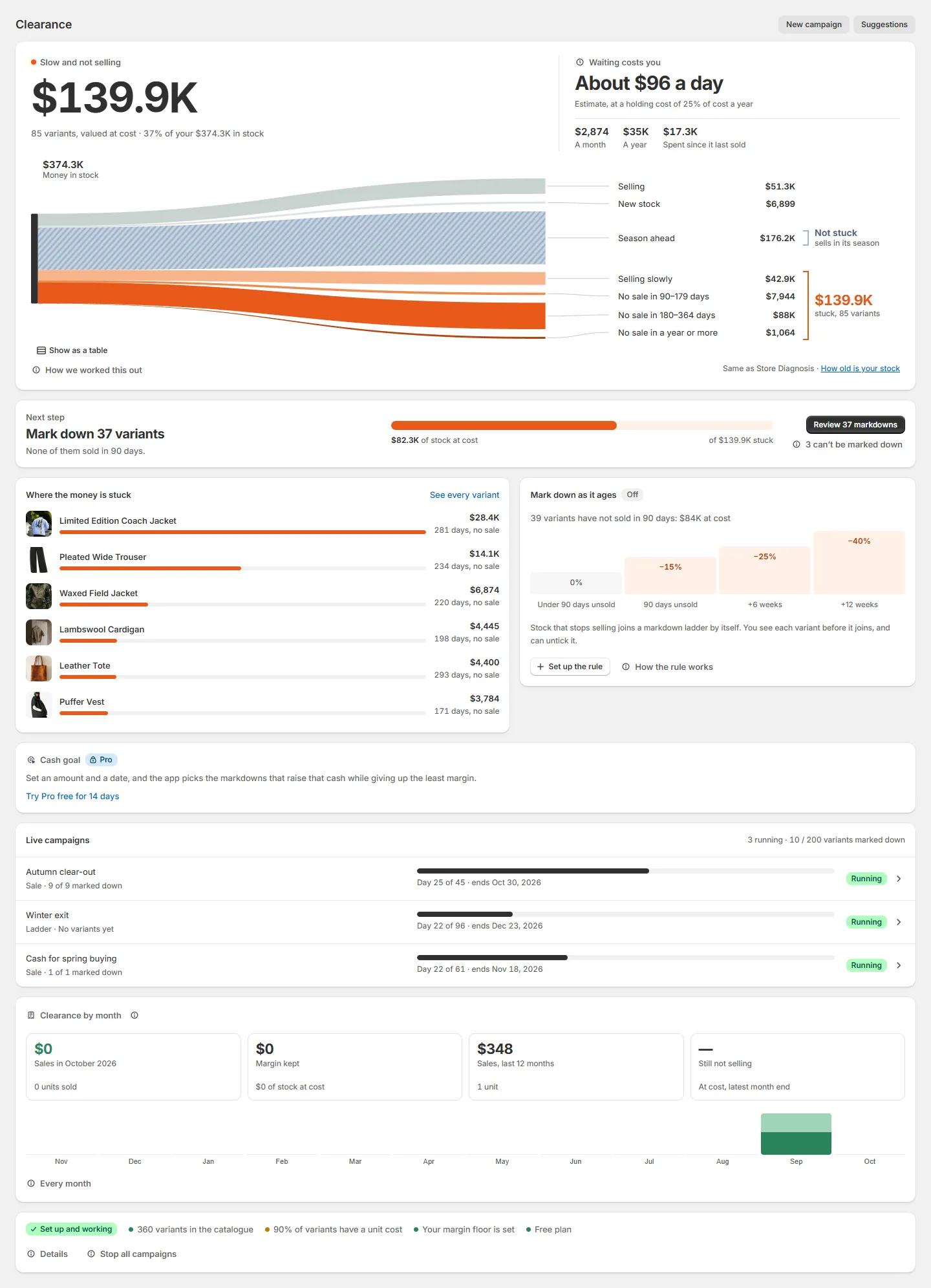Click the Review 37 markdowns button
This screenshot has height=1288, width=931.
(x=855, y=425)
